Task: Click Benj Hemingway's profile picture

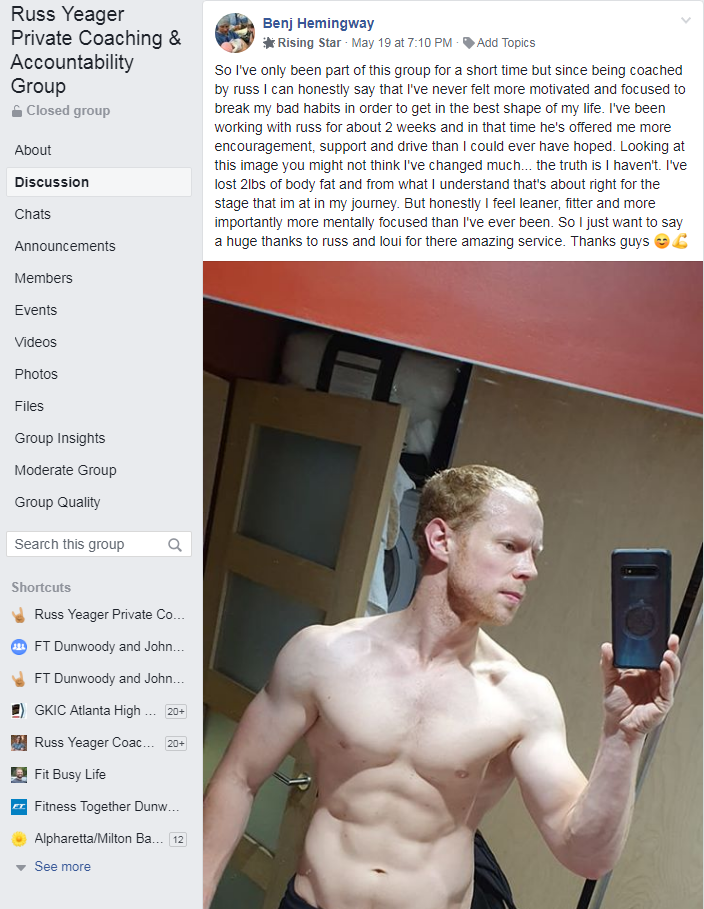Action: tap(235, 32)
